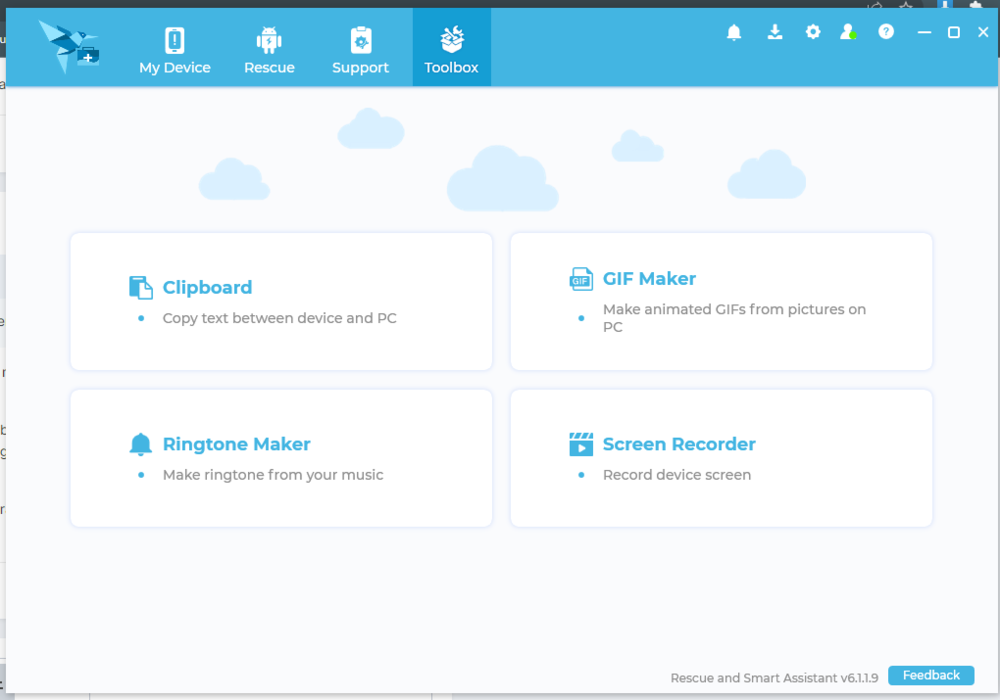This screenshot has width=1000, height=700.
Task: Switch to the My Device tab
Action: pos(175,48)
